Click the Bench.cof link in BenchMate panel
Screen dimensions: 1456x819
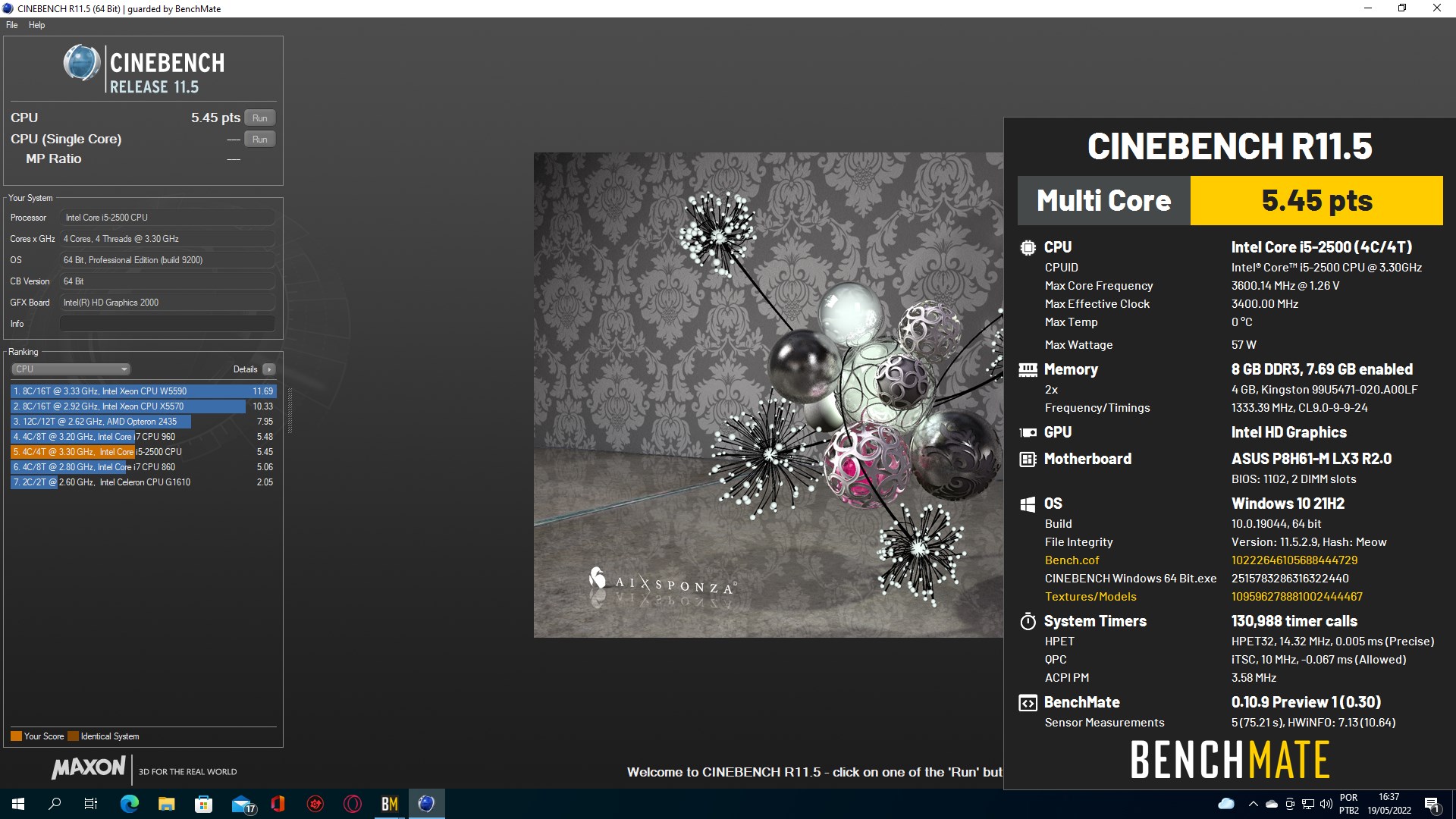click(x=1072, y=560)
